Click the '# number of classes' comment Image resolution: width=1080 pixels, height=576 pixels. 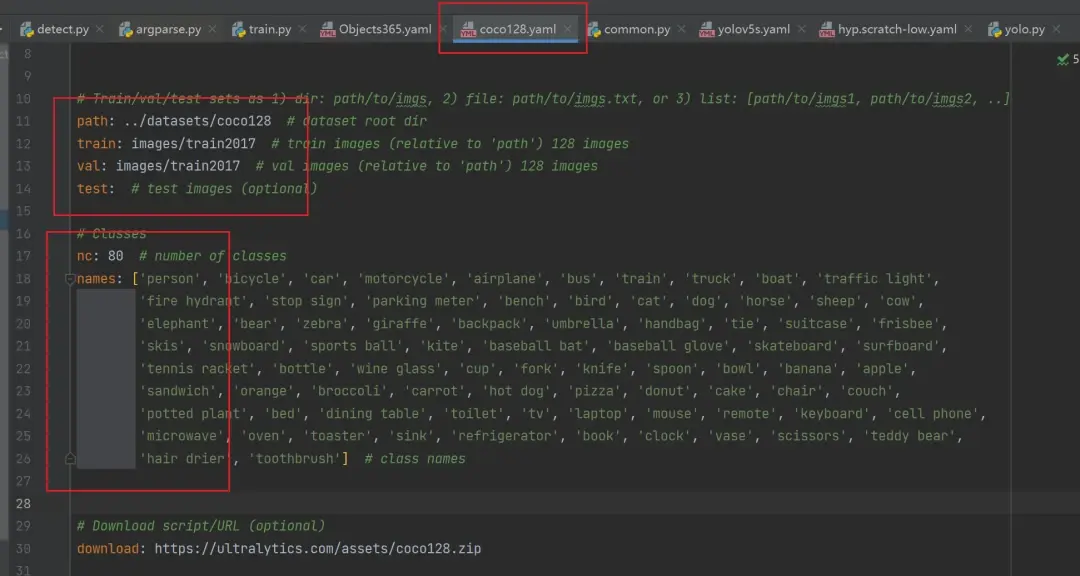[x=213, y=256]
